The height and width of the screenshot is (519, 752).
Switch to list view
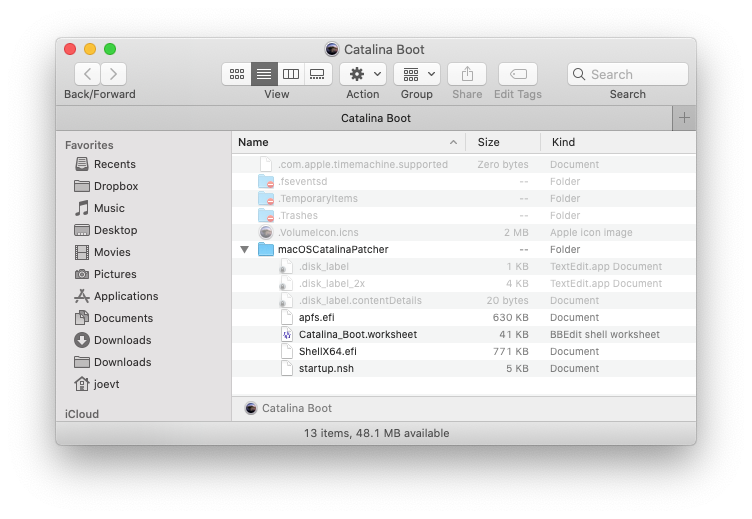coord(264,74)
